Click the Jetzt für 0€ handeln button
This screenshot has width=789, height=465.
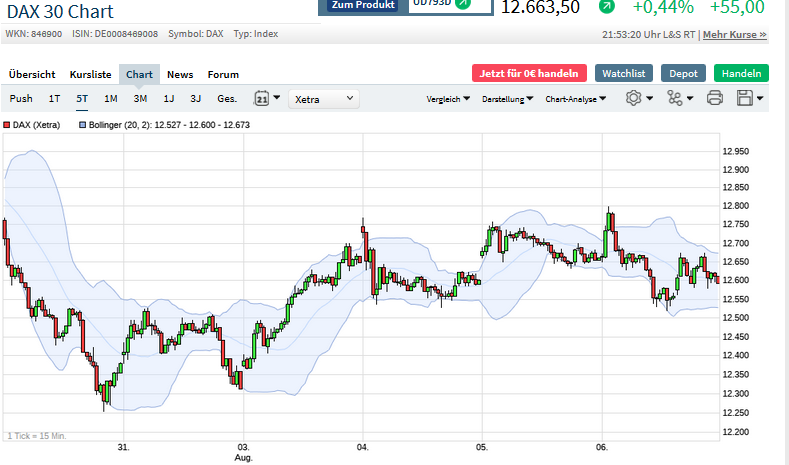pyautogui.click(x=529, y=73)
